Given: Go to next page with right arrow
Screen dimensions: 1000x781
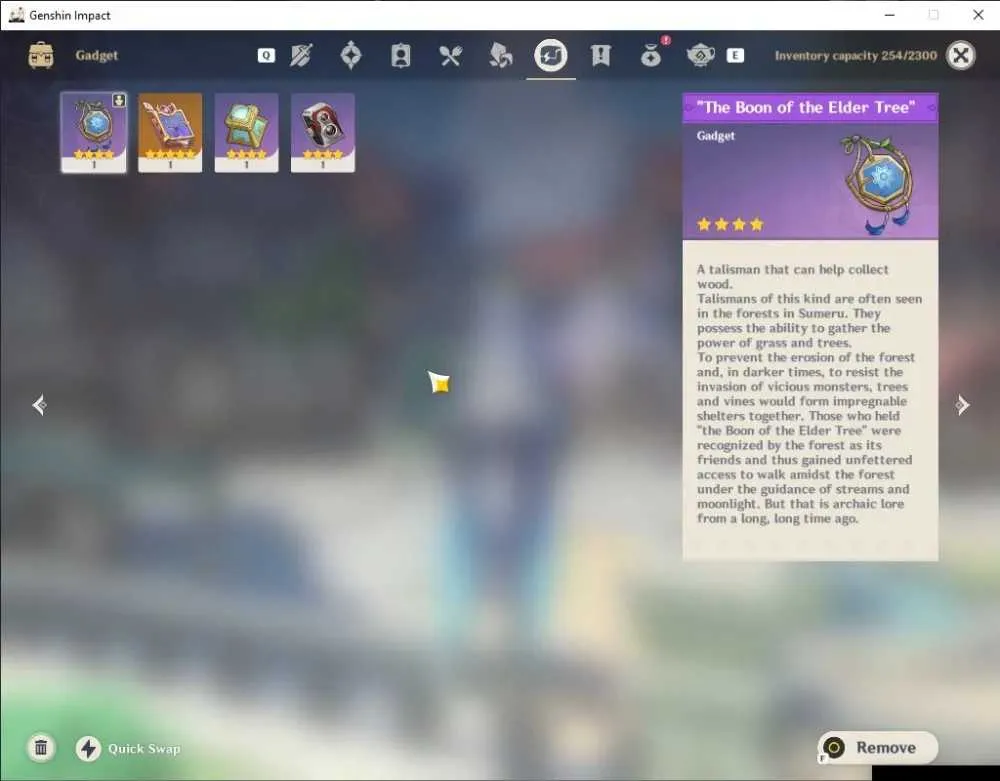Looking at the screenshot, I should pyautogui.click(x=962, y=405).
